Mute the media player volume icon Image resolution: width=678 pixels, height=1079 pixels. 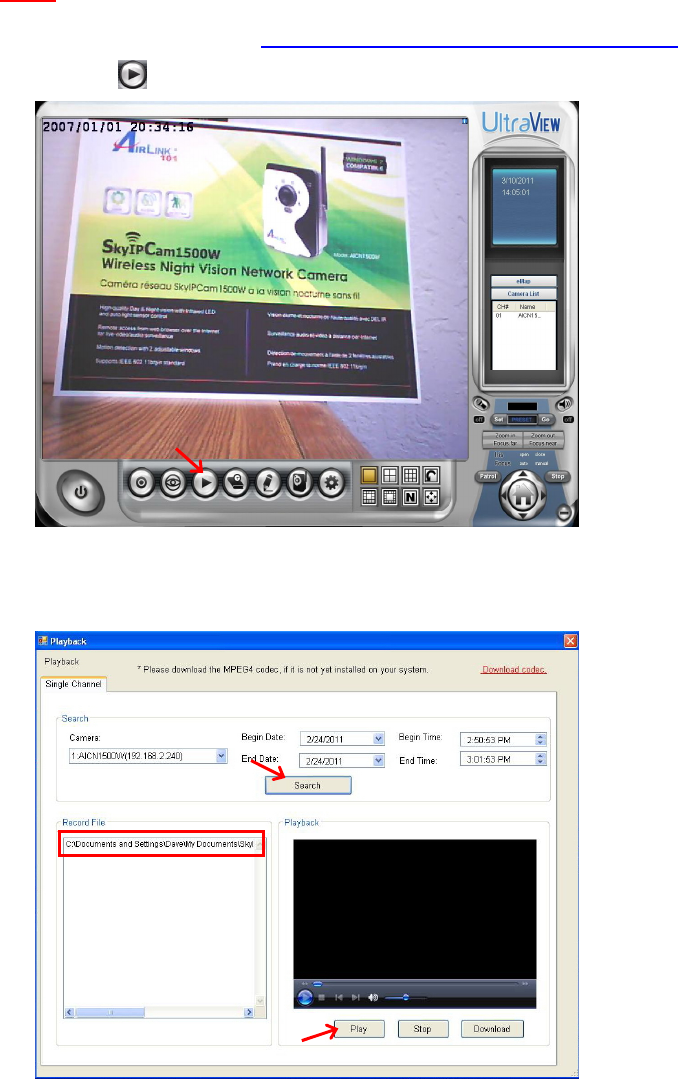(373, 997)
